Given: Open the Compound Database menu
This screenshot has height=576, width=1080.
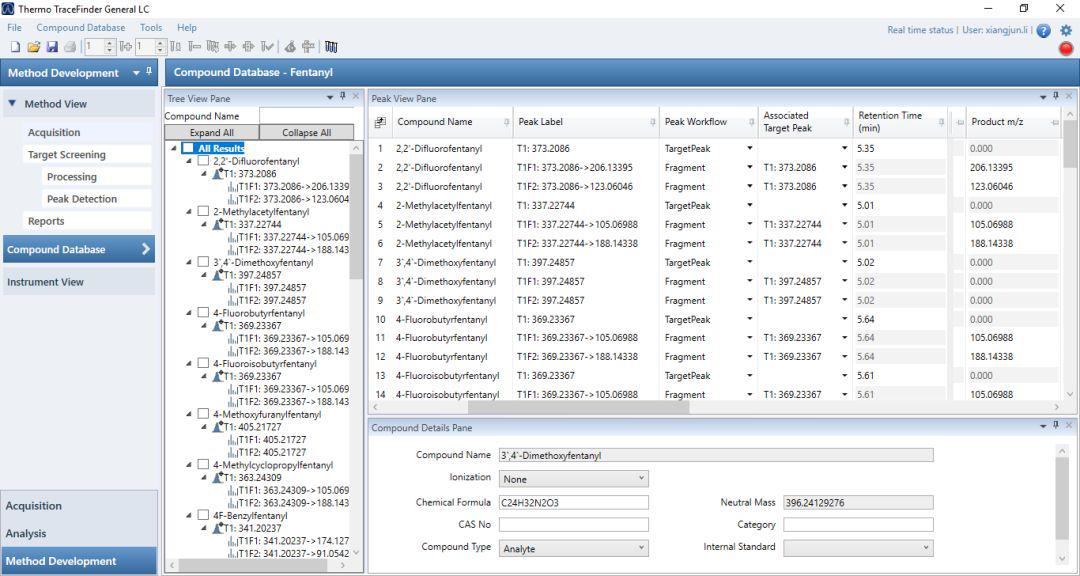Looking at the screenshot, I should click(x=81, y=28).
